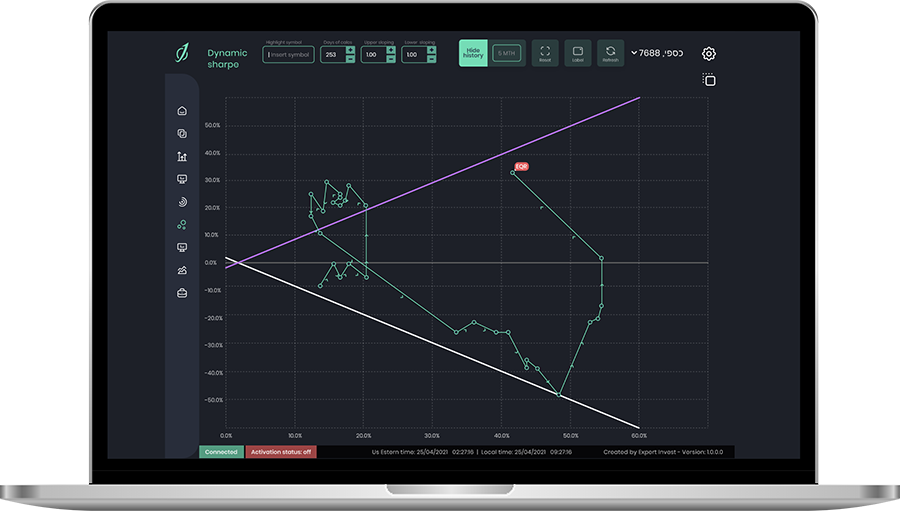
Task: Click the green connected-dots sidebar icon
Action: click(182, 225)
